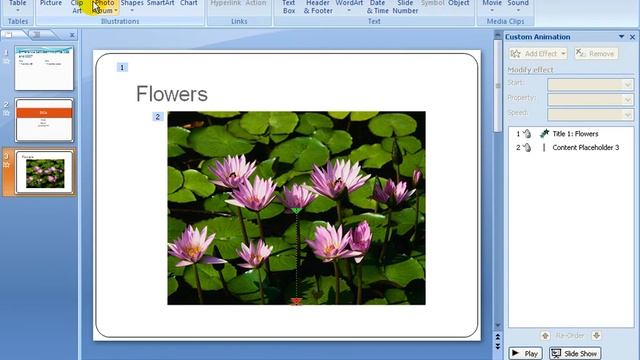Screen dimensions: 640x360
Task: Insert Slide Number
Action: pyautogui.click(x=405, y=7)
